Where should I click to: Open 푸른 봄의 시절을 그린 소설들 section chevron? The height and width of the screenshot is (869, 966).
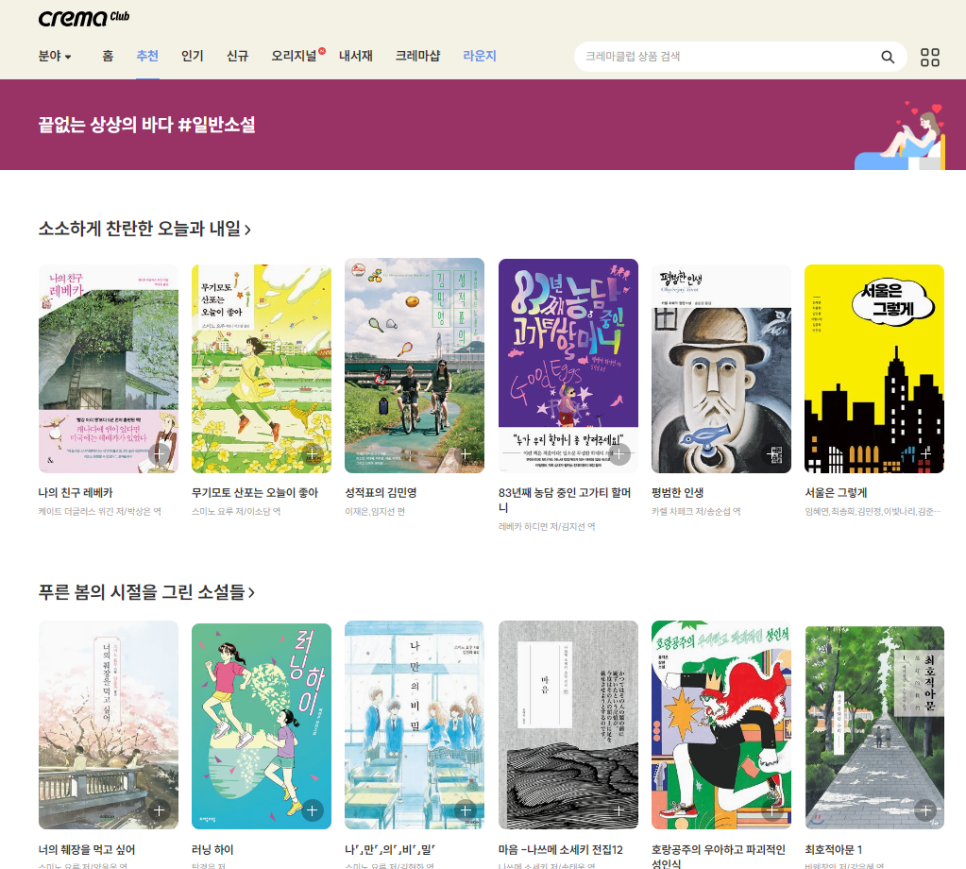[251, 593]
